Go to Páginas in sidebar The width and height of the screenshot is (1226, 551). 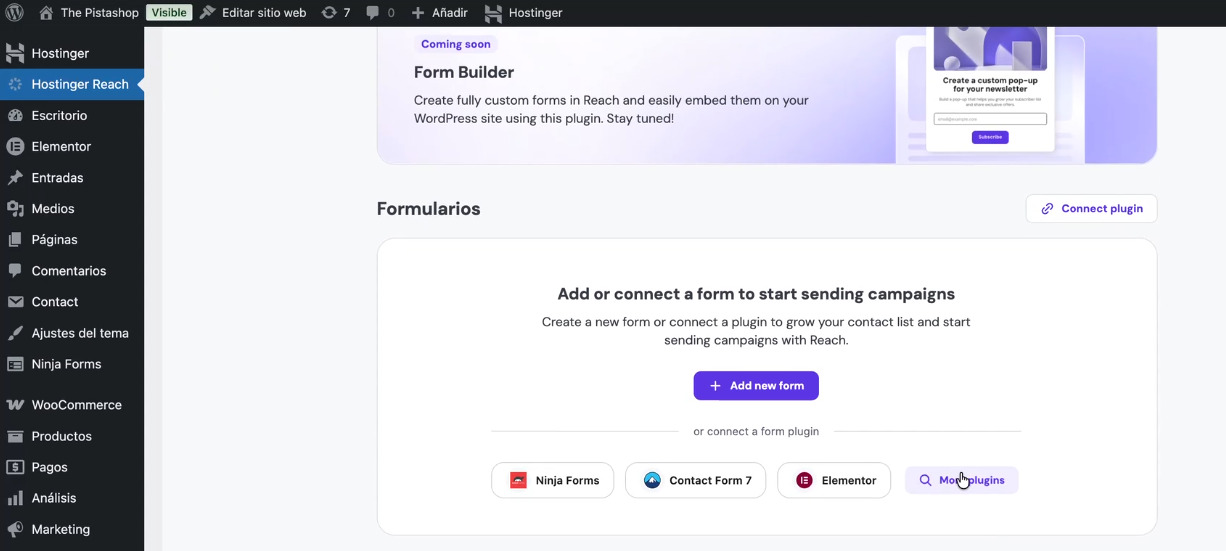click(x=54, y=240)
